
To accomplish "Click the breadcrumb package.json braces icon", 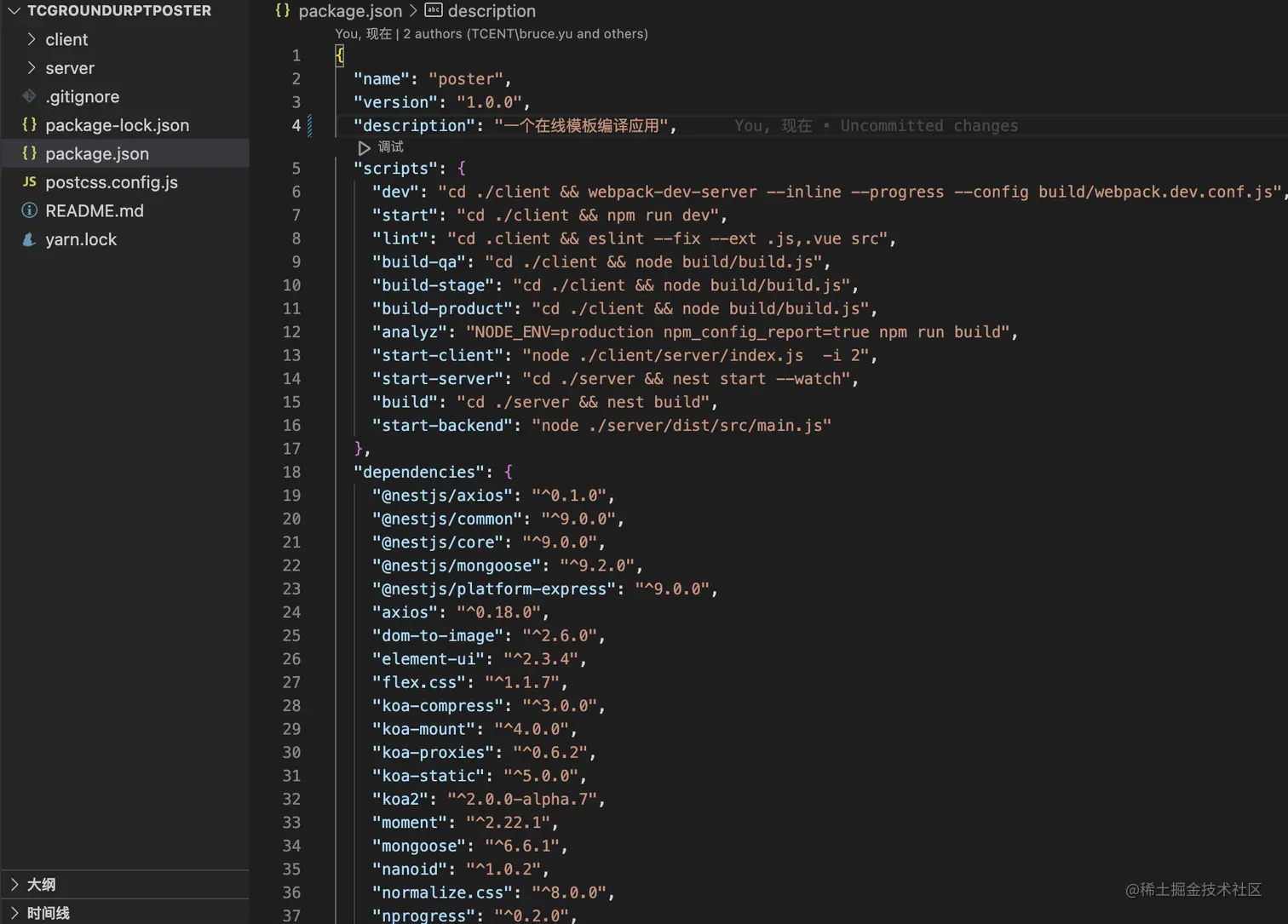I will click(283, 11).
